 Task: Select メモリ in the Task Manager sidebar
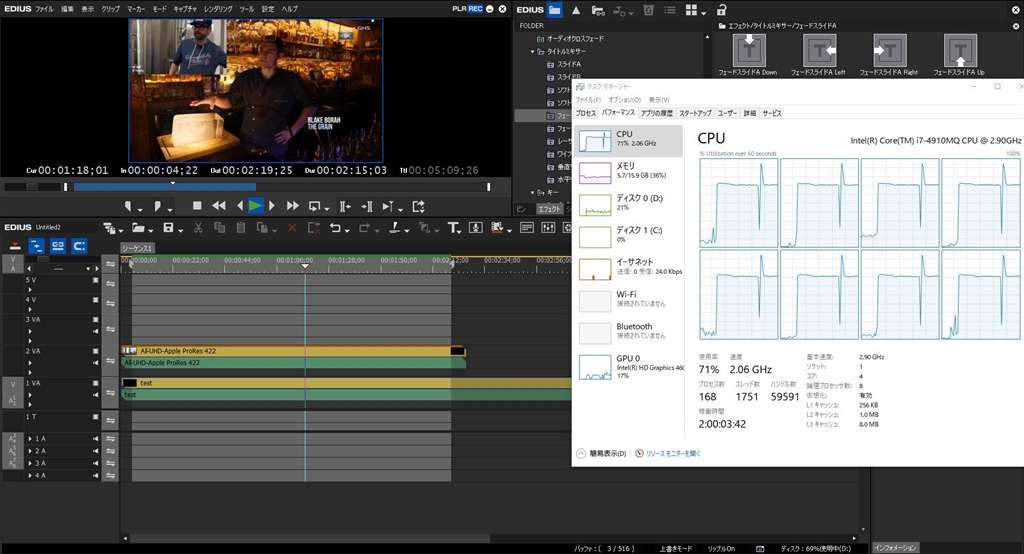(625, 170)
